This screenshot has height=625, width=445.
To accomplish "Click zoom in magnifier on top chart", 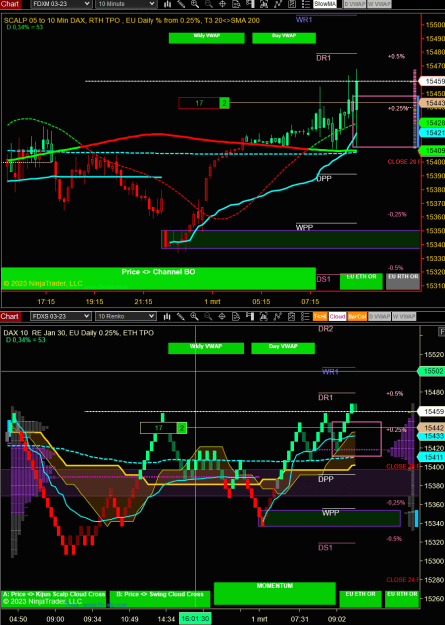I will click(x=195, y=4).
